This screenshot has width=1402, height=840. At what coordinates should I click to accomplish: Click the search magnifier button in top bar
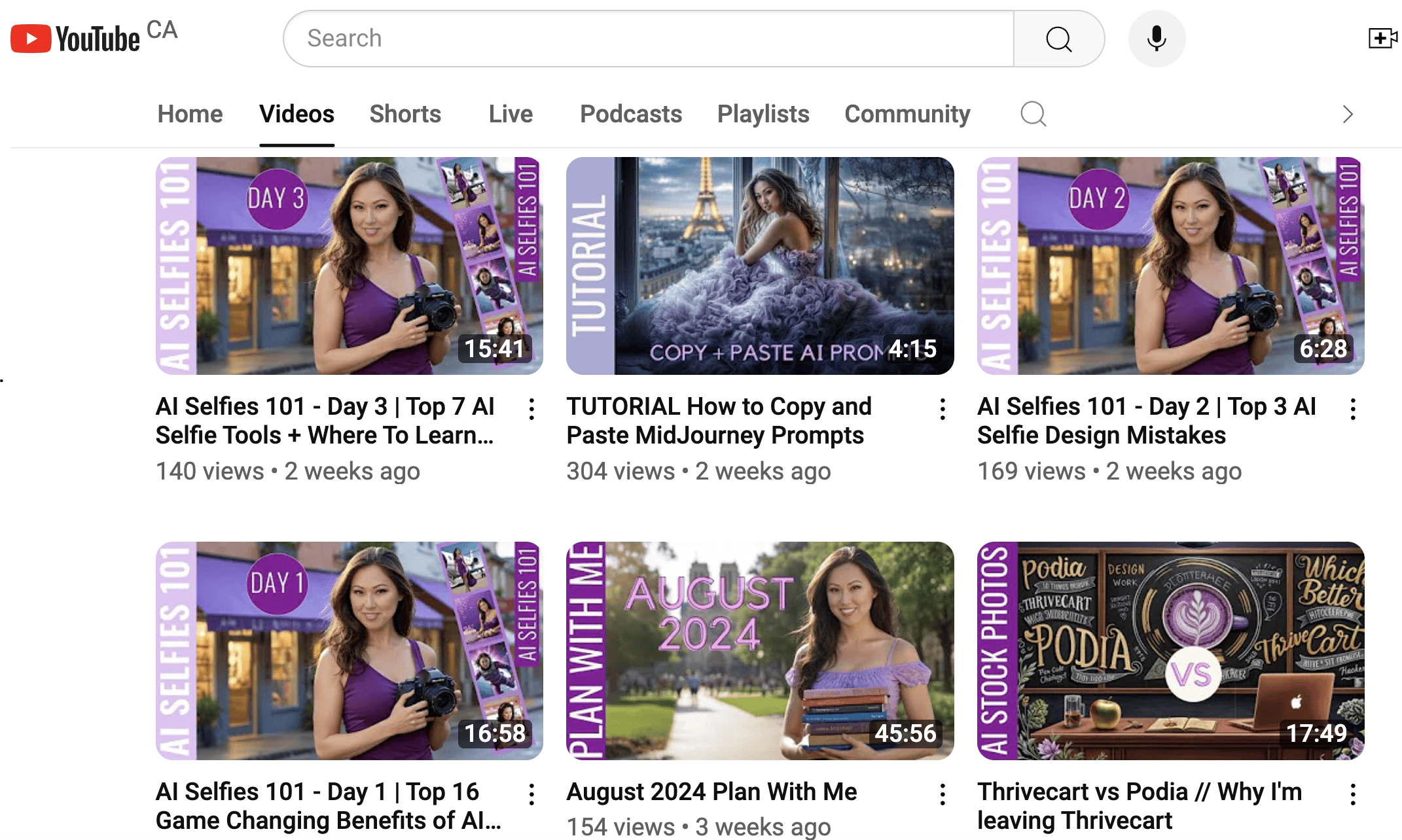point(1058,39)
